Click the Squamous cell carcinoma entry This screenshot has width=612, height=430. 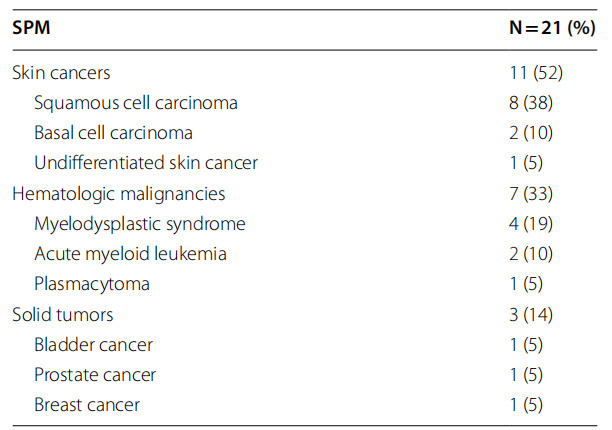[x=135, y=102]
